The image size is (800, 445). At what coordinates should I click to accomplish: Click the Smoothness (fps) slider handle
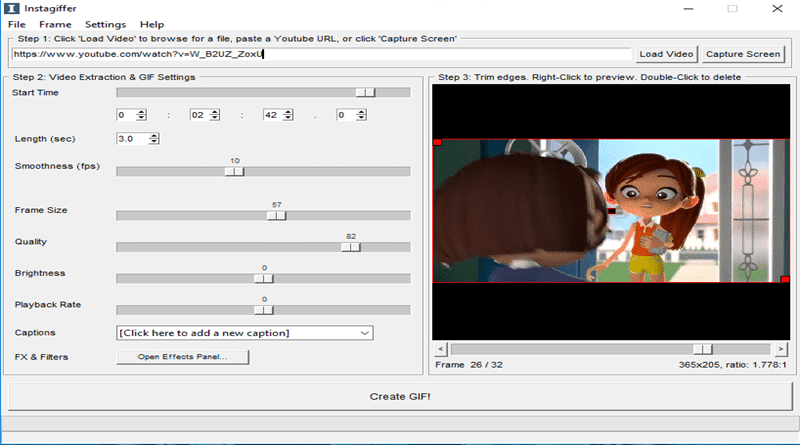(235, 171)
